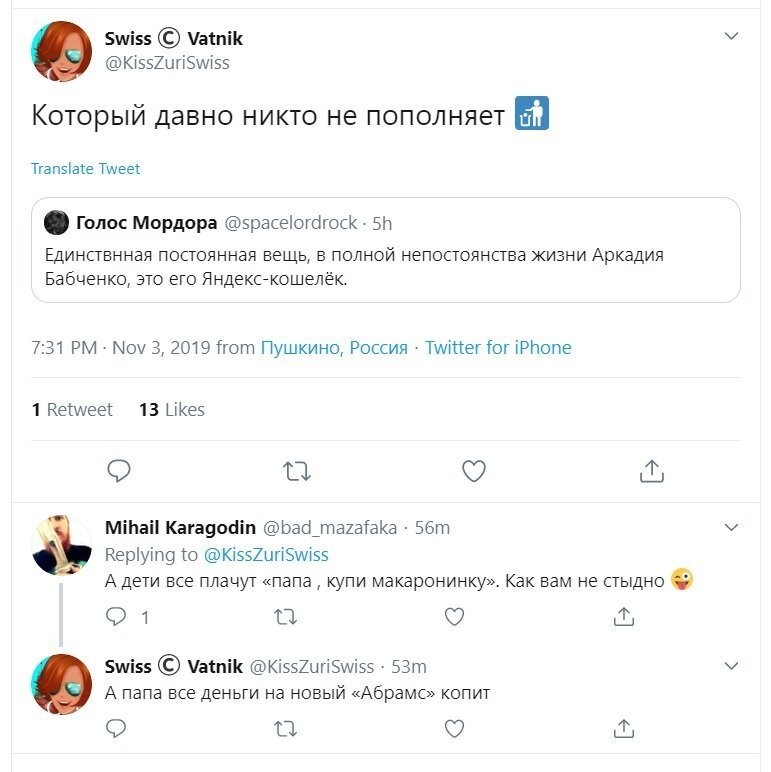Image resolution: width=771 pixels, height=772 pixels.
Task: Open the Пушкино, Россия location link
Action: click(334, 348)
